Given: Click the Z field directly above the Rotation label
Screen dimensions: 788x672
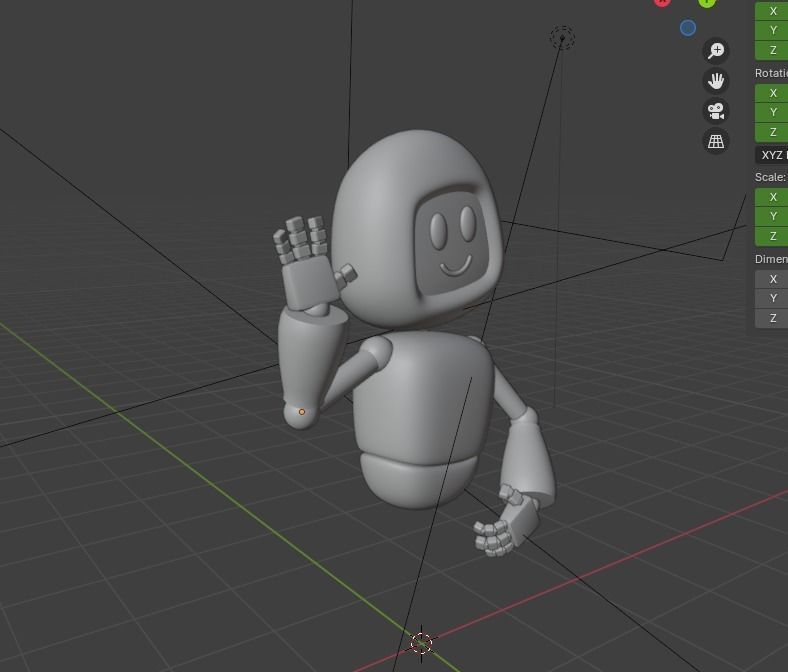Looking at the screenshot, I should [x=771, y=50].
